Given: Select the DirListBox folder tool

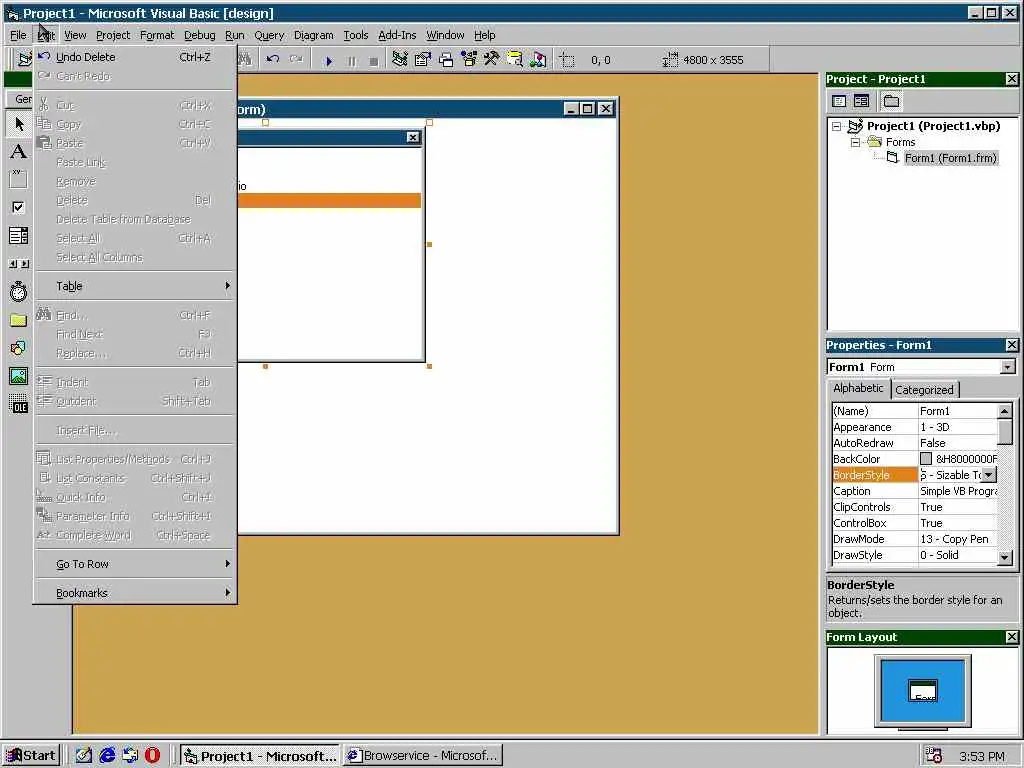Looking at the screenshot, I should point(18,320).
